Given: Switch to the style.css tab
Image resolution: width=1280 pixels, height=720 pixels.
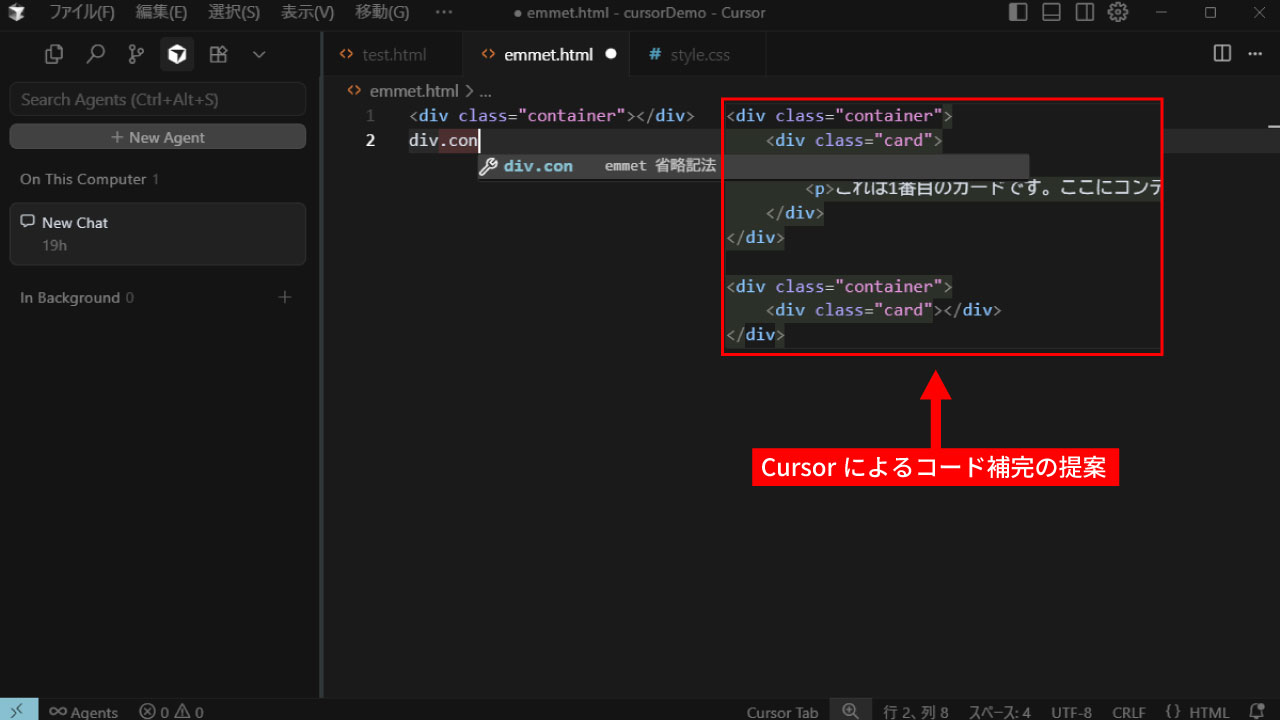Looking at the screenshot, I should click(700, 55).
